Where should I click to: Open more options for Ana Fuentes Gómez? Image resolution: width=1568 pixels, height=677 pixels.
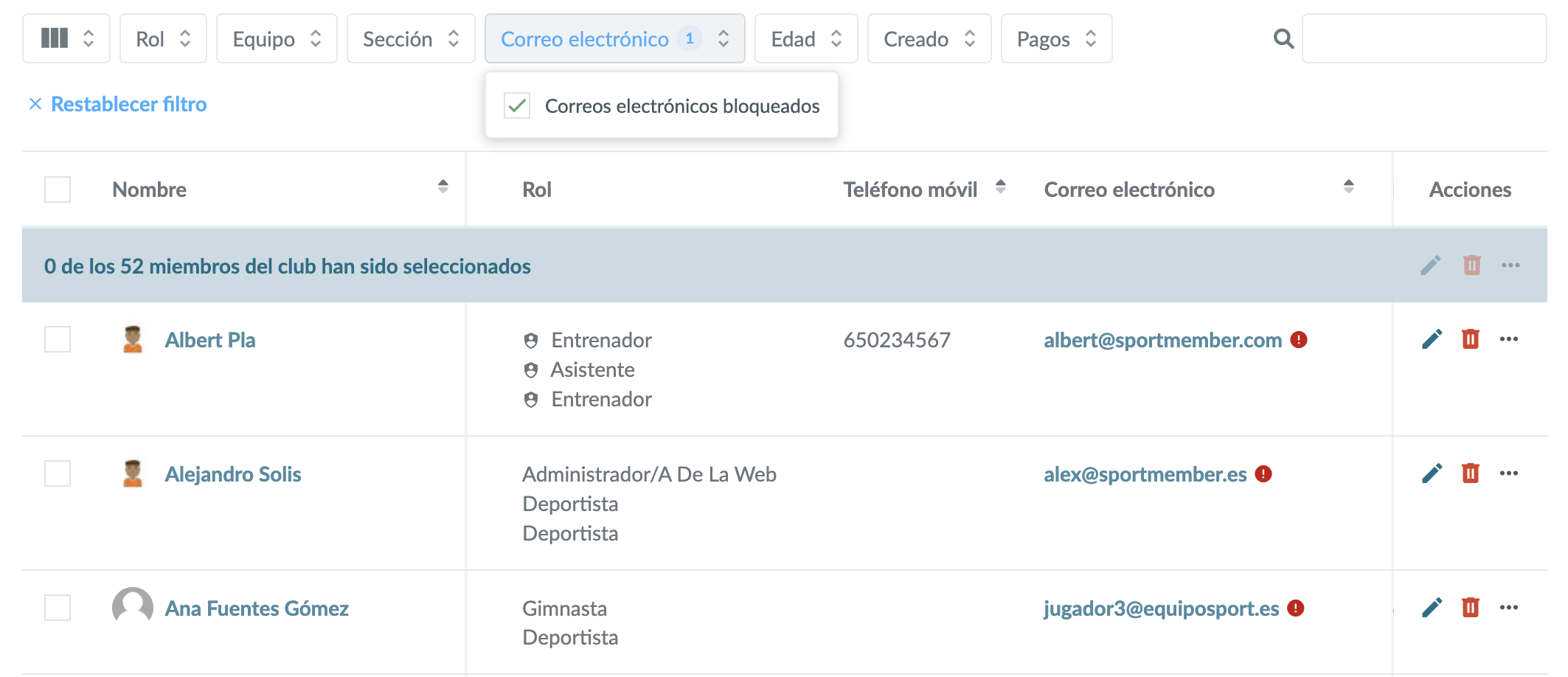point(1509,608)
